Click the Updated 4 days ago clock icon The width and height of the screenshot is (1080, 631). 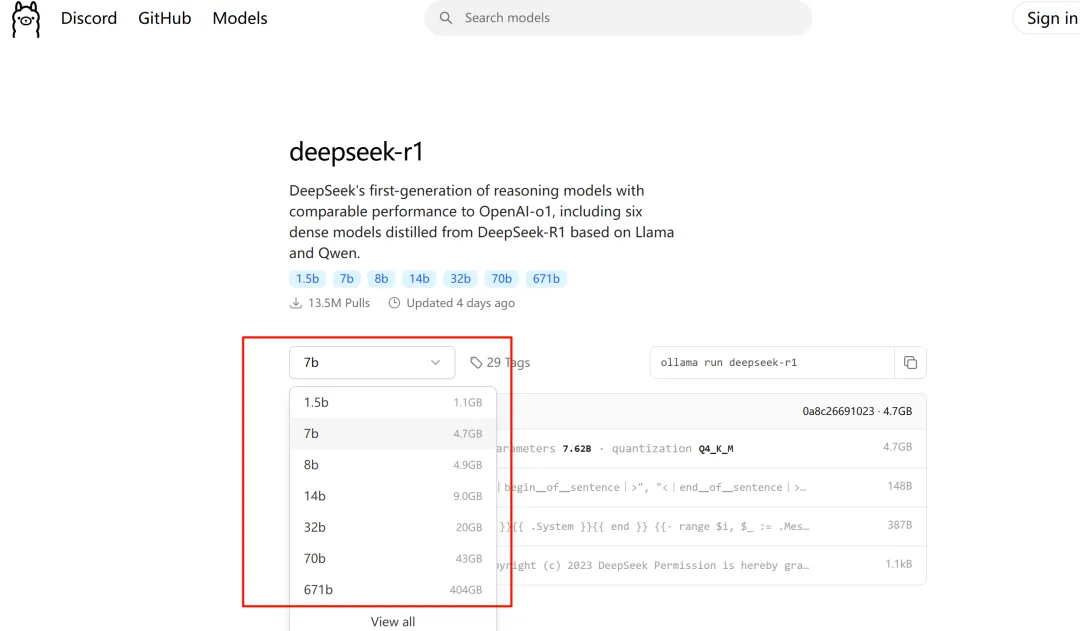394,303
